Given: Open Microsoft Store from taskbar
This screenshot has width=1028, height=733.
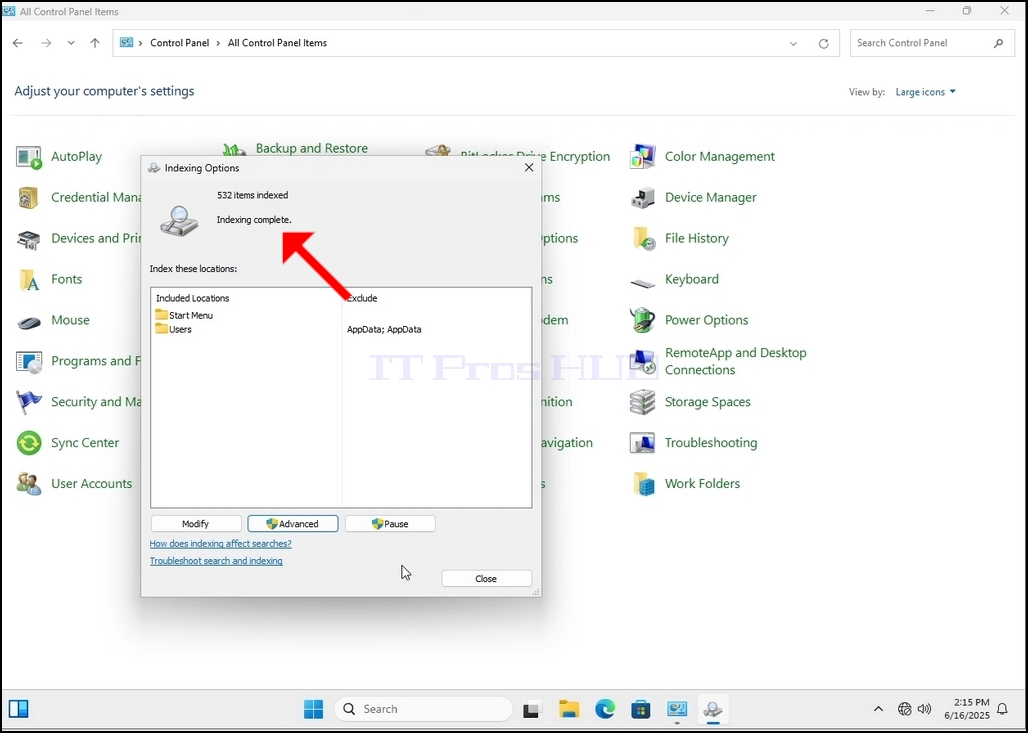Looking at the screenshot, I should click(641, 709).
